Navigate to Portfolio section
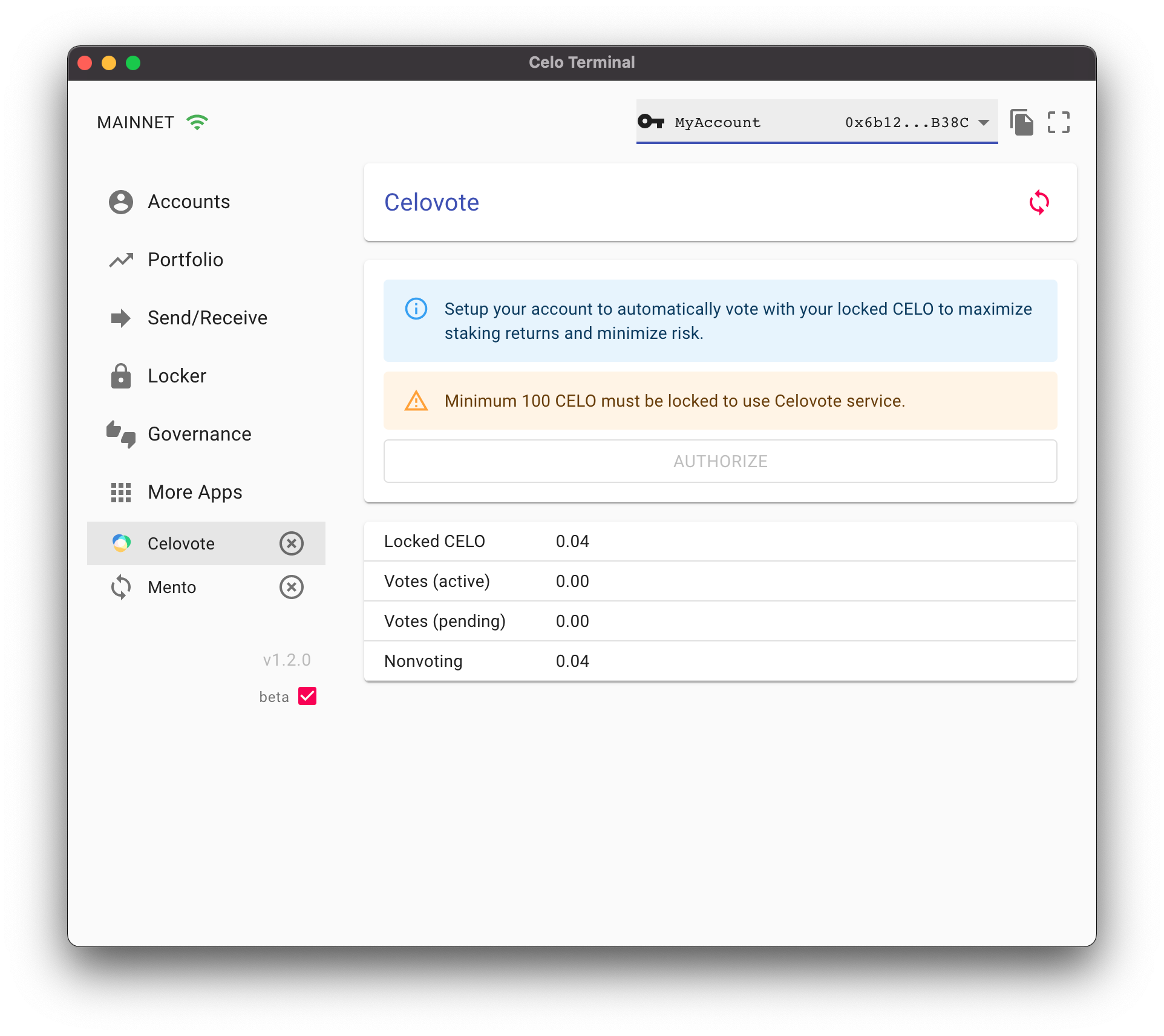Image resolution: width=1164 pixels, height=1036 pixels. pyautogui.click(x=185, y=260)
